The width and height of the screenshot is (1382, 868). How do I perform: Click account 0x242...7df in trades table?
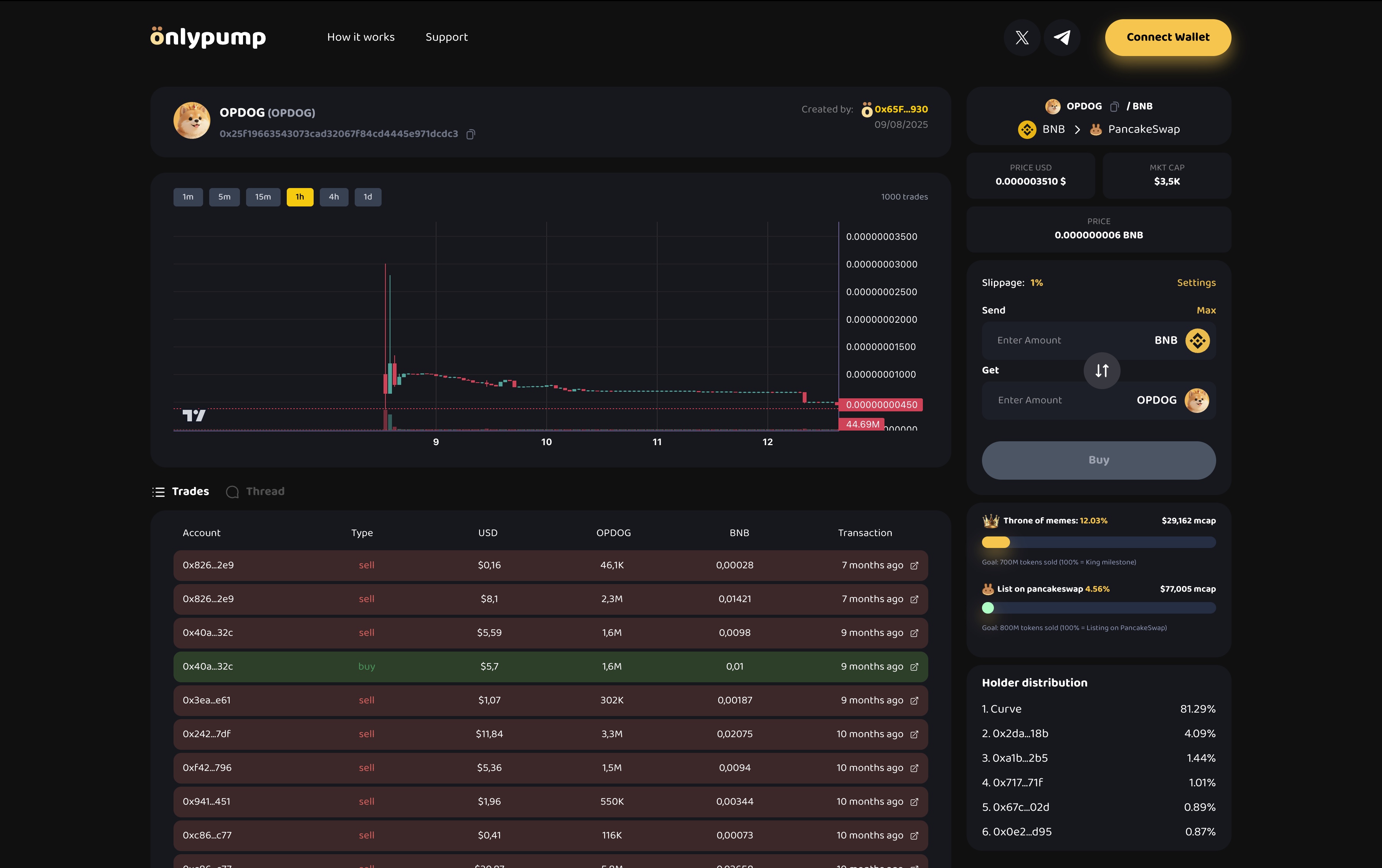point(207,734)
